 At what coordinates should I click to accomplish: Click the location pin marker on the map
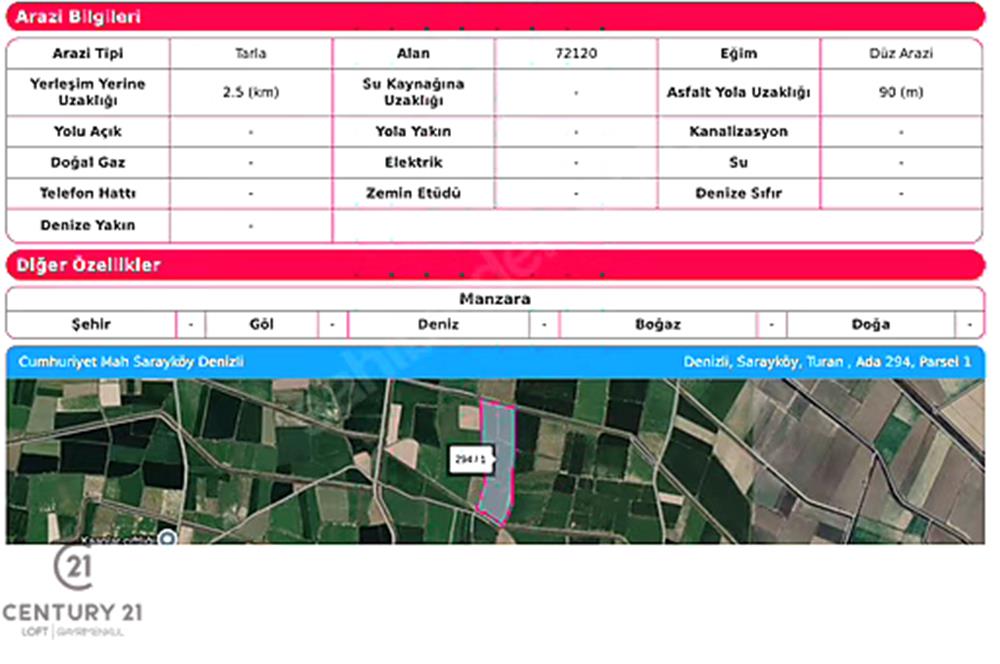pyautogui.click(x=167, y=538)
